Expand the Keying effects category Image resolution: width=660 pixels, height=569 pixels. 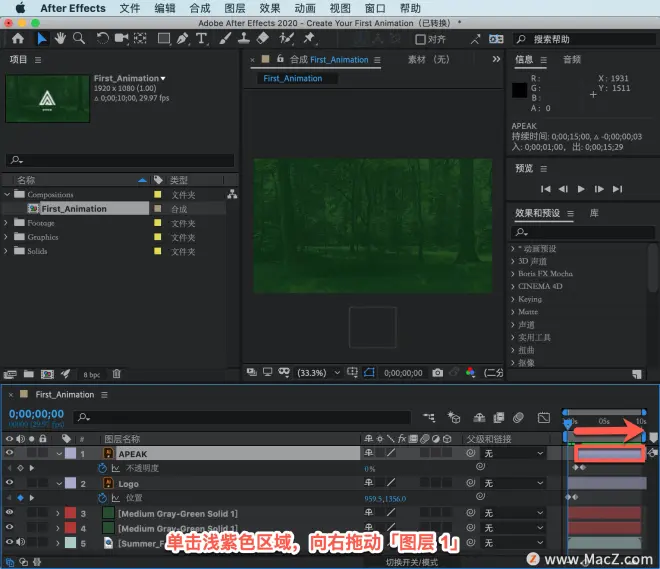click(x=513, y=299)
